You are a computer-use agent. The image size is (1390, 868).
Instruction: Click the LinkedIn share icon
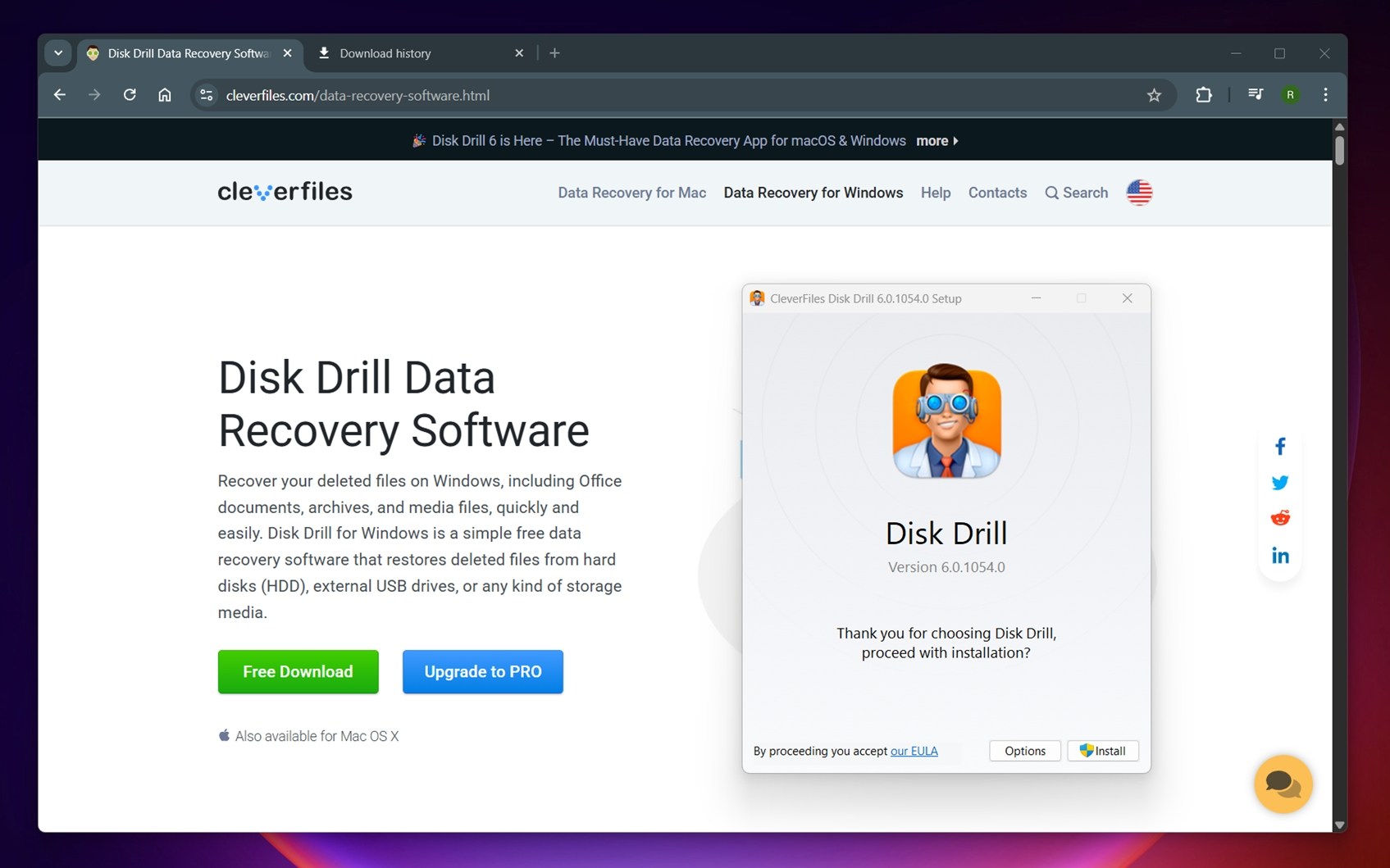click(1279, 555)
